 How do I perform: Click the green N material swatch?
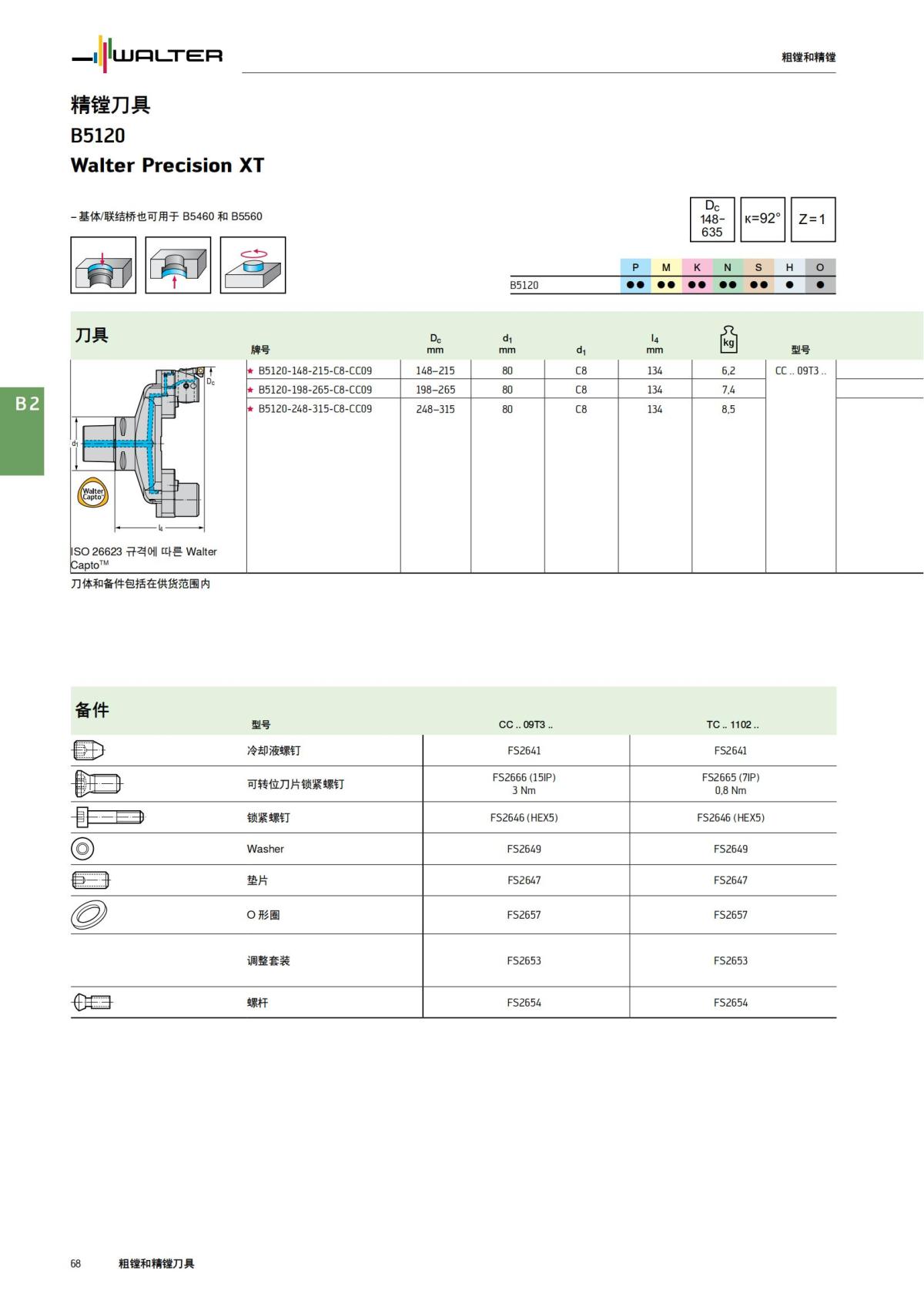pos(728,276)
